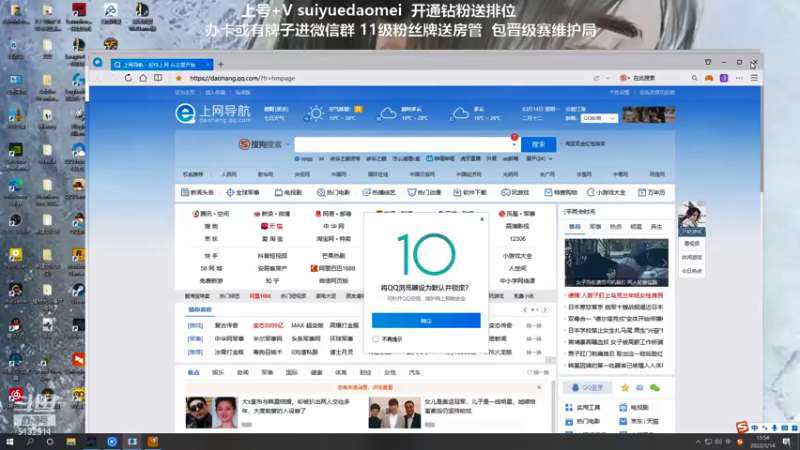Open 知乎 site link

coord(272,281)
